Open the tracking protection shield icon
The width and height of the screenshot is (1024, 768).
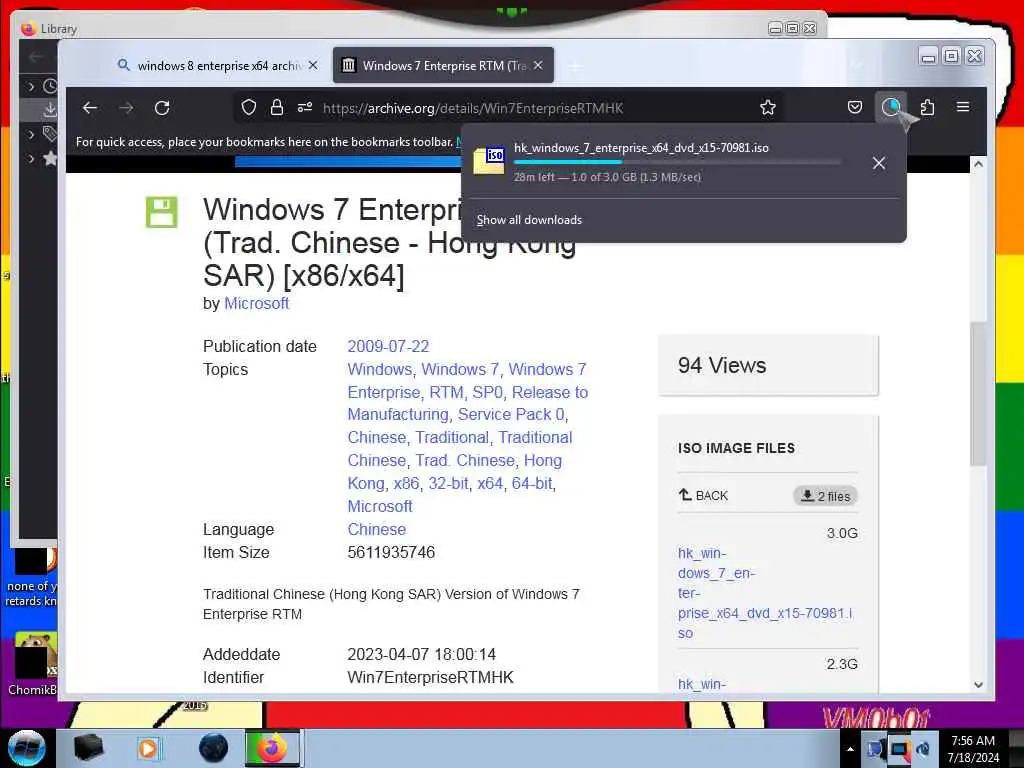click(249, 107)
